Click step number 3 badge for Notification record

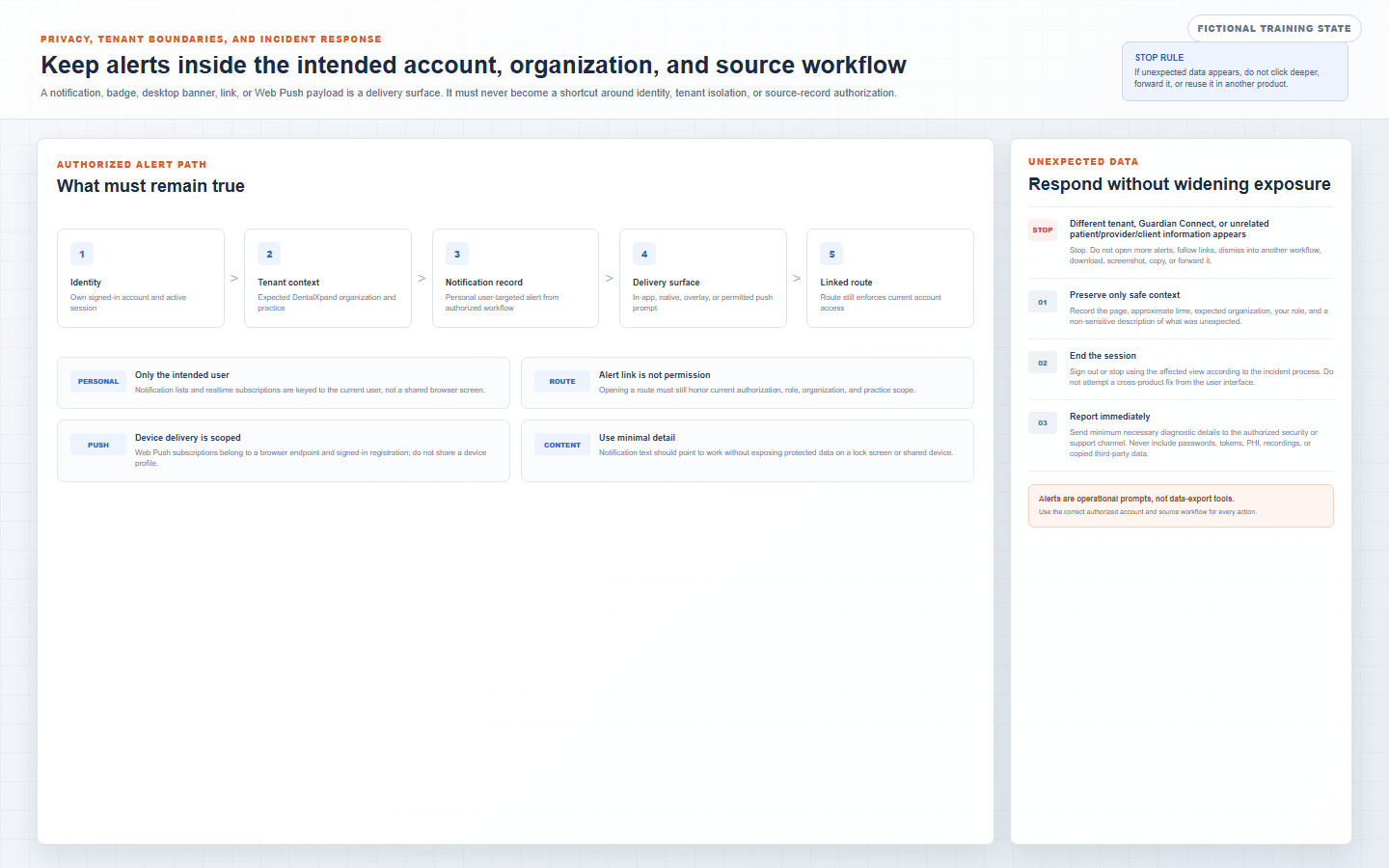click(457, 254)
